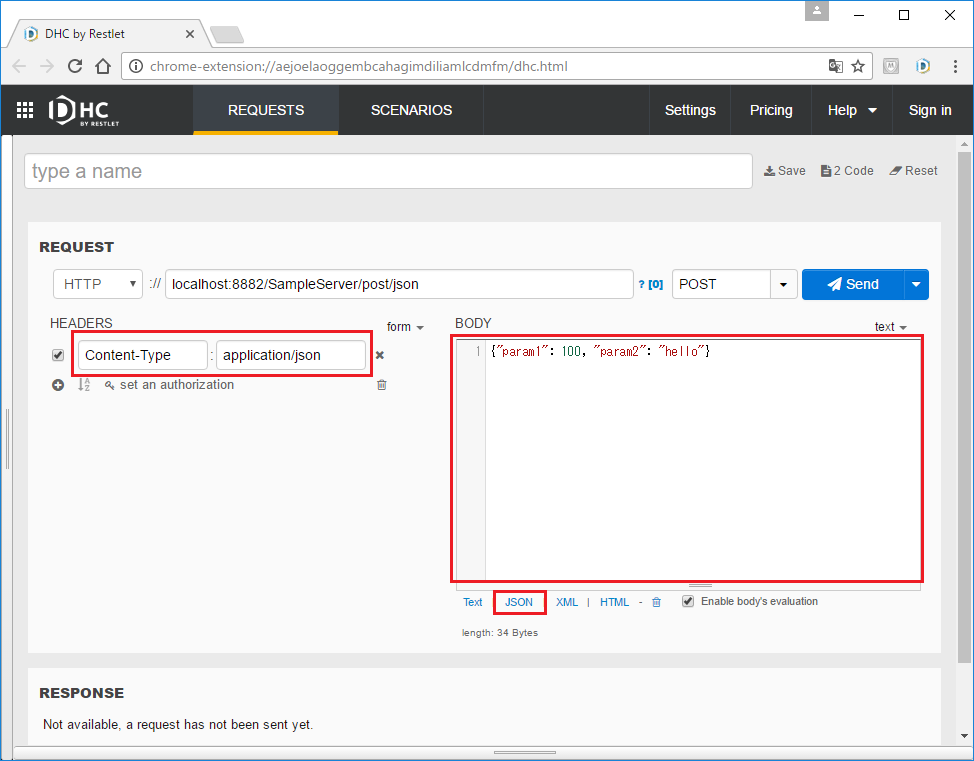Screen dimensions: 974x761
Task: Reset the request form
Action: 913,171
